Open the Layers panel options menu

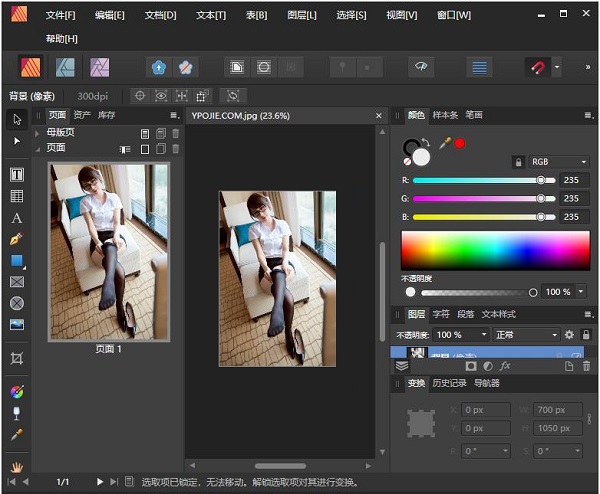click(589, 314)
